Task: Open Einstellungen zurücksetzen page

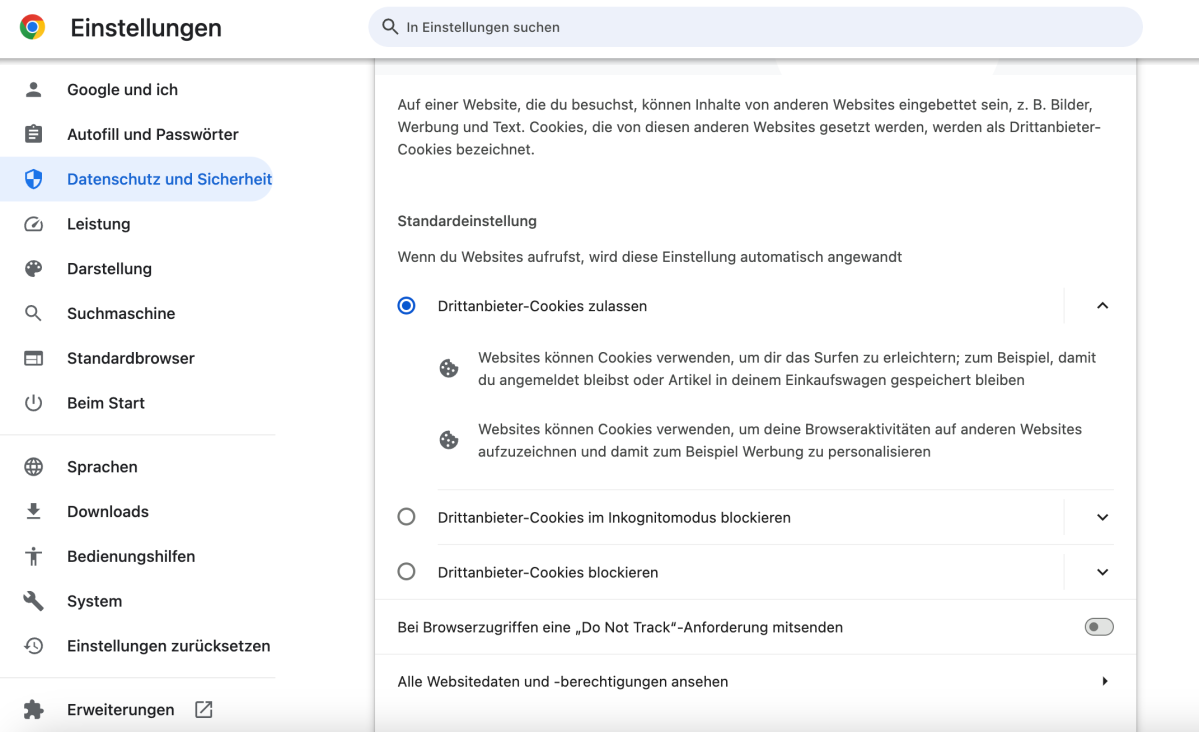Action: pos(168,646)
